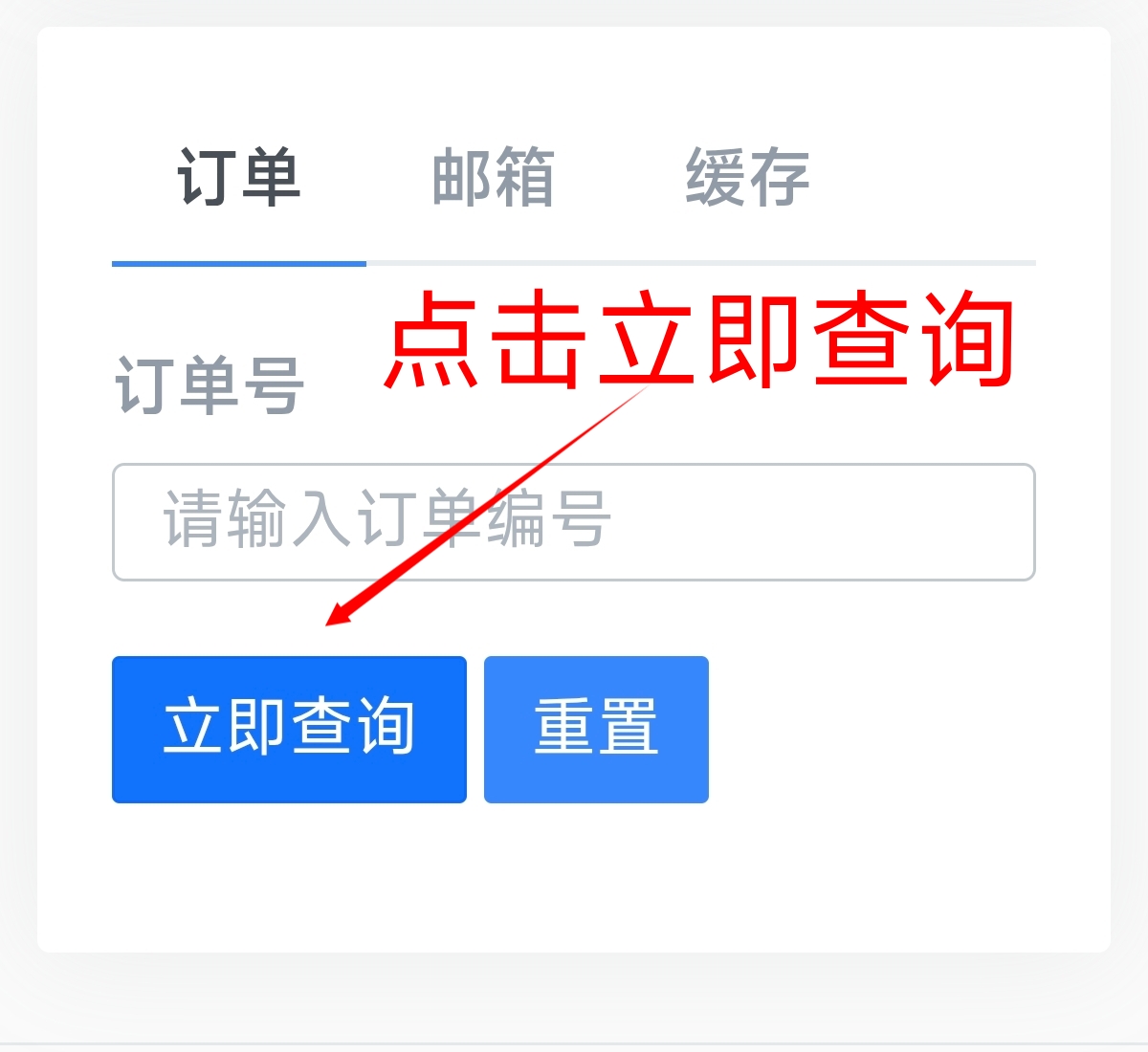Focus the 请输入订单编号 input field

point(574,522)
